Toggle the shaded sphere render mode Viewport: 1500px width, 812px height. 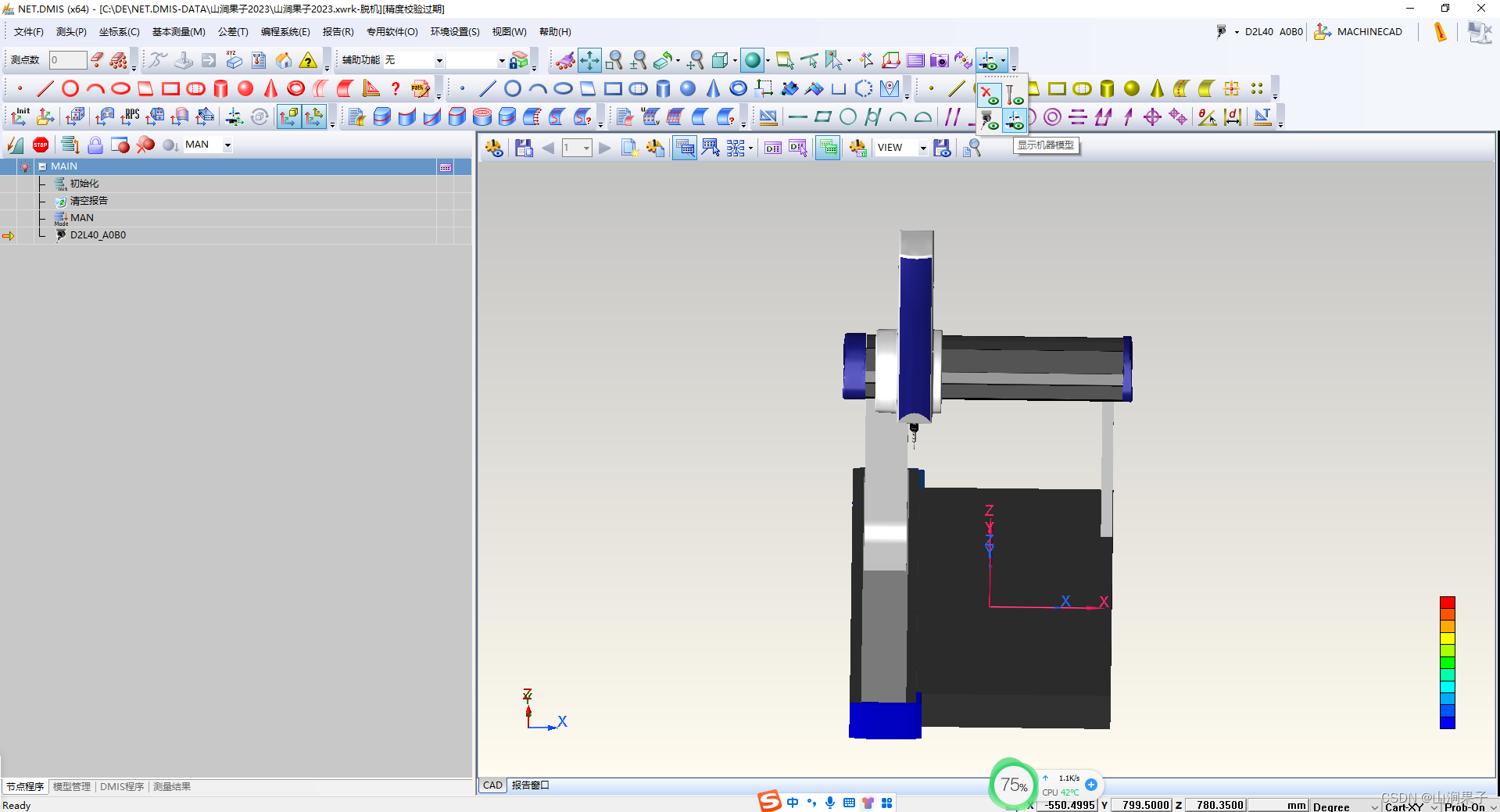pyautogui.click(x=752, y=60)
